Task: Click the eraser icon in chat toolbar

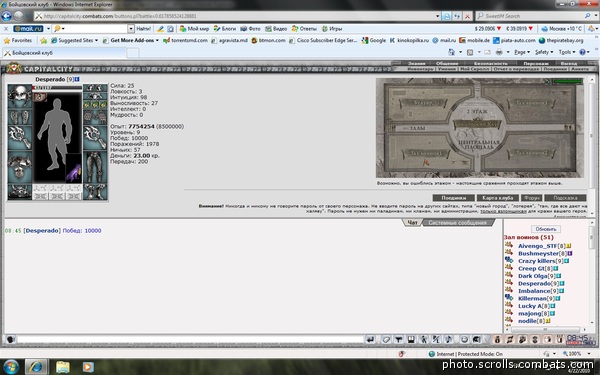Action: pyautogui.click(x=386, y=339)
